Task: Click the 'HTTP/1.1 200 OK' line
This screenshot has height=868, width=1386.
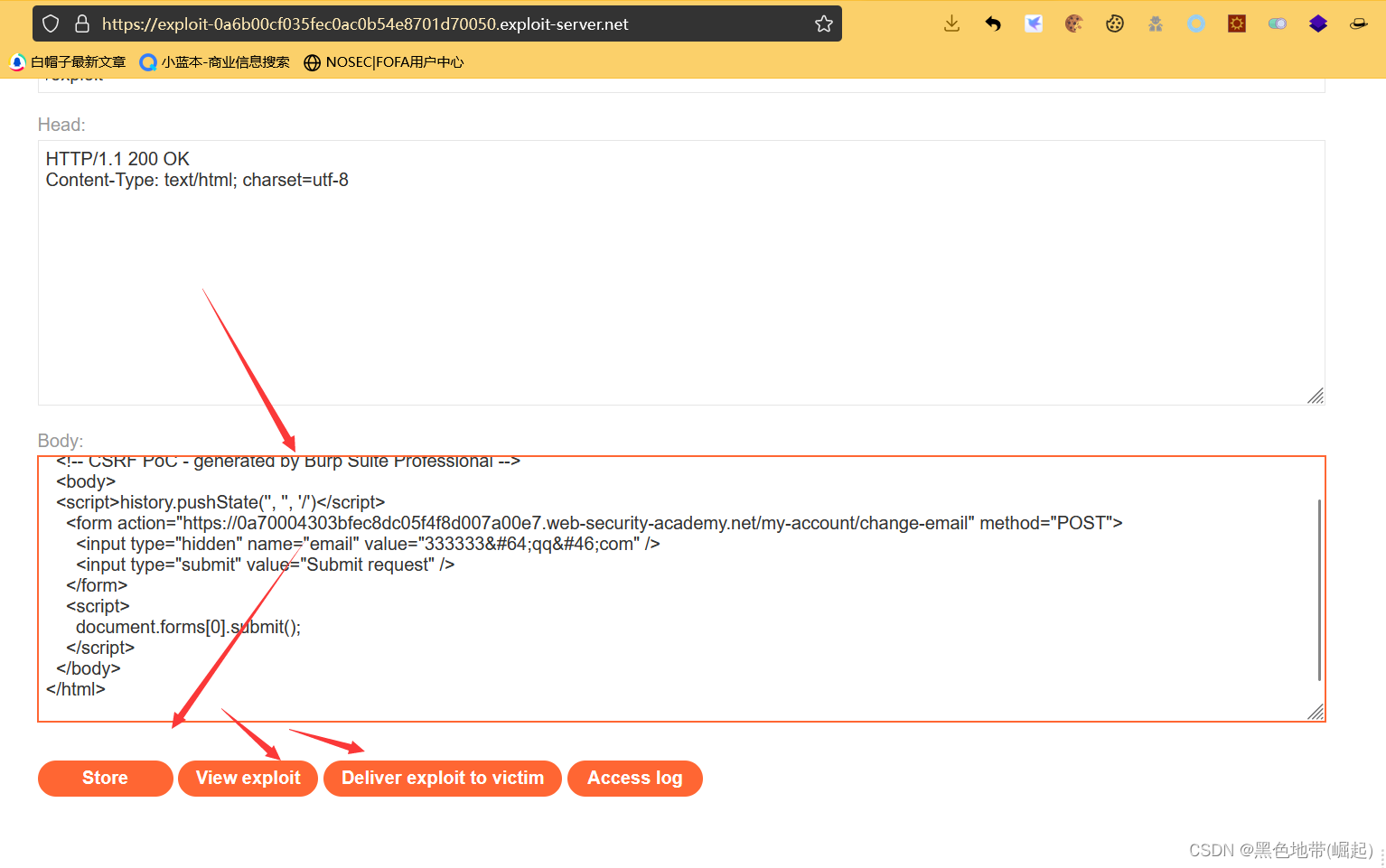Action: point(117,159)
